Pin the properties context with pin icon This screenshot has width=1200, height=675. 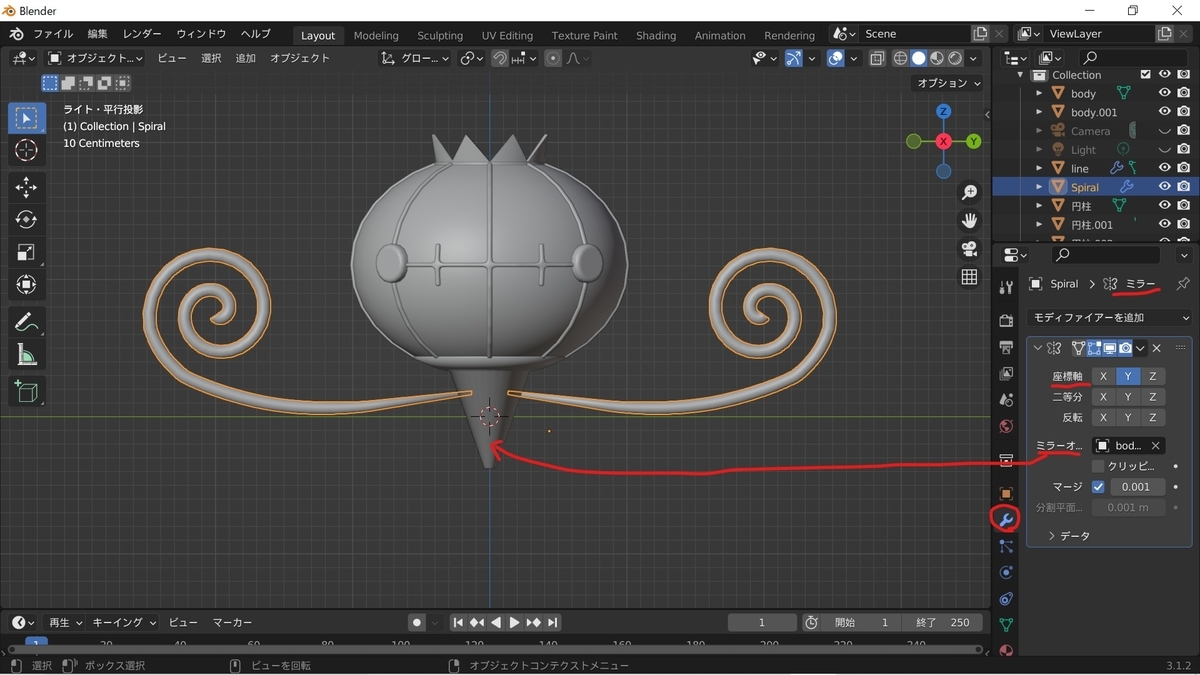1183,284
